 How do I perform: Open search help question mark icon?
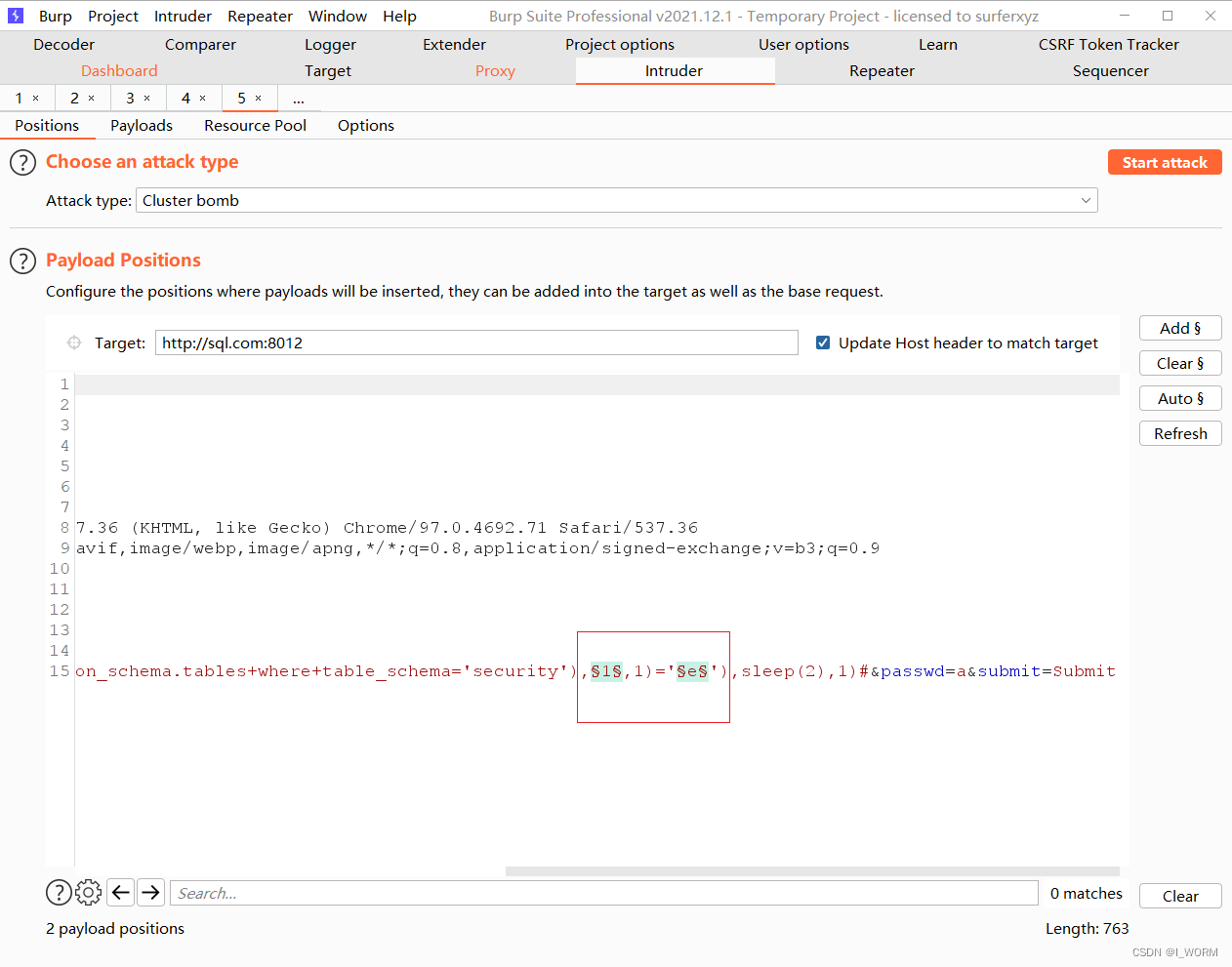59,893
